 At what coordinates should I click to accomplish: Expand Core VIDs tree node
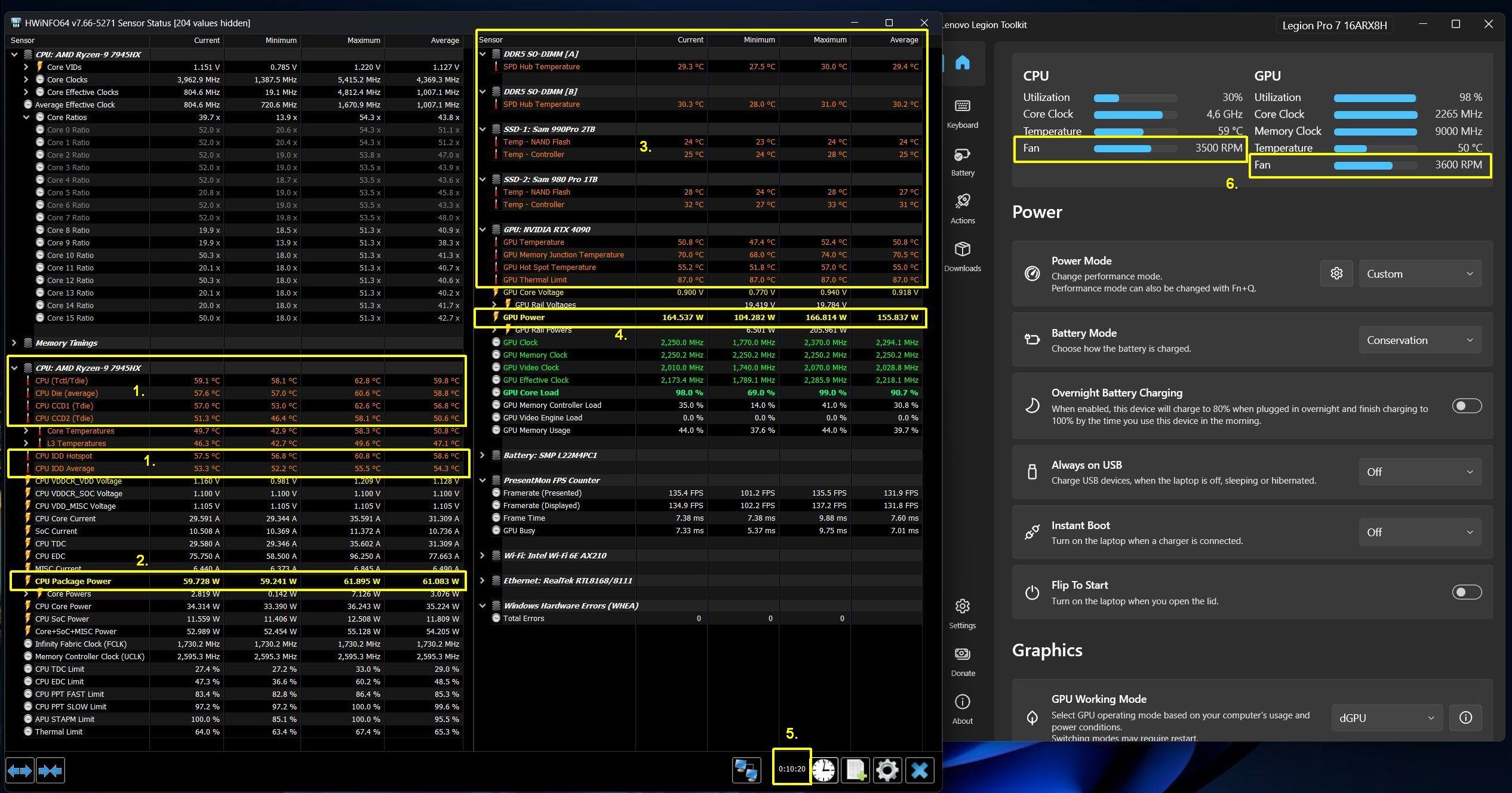click(26, 67)
